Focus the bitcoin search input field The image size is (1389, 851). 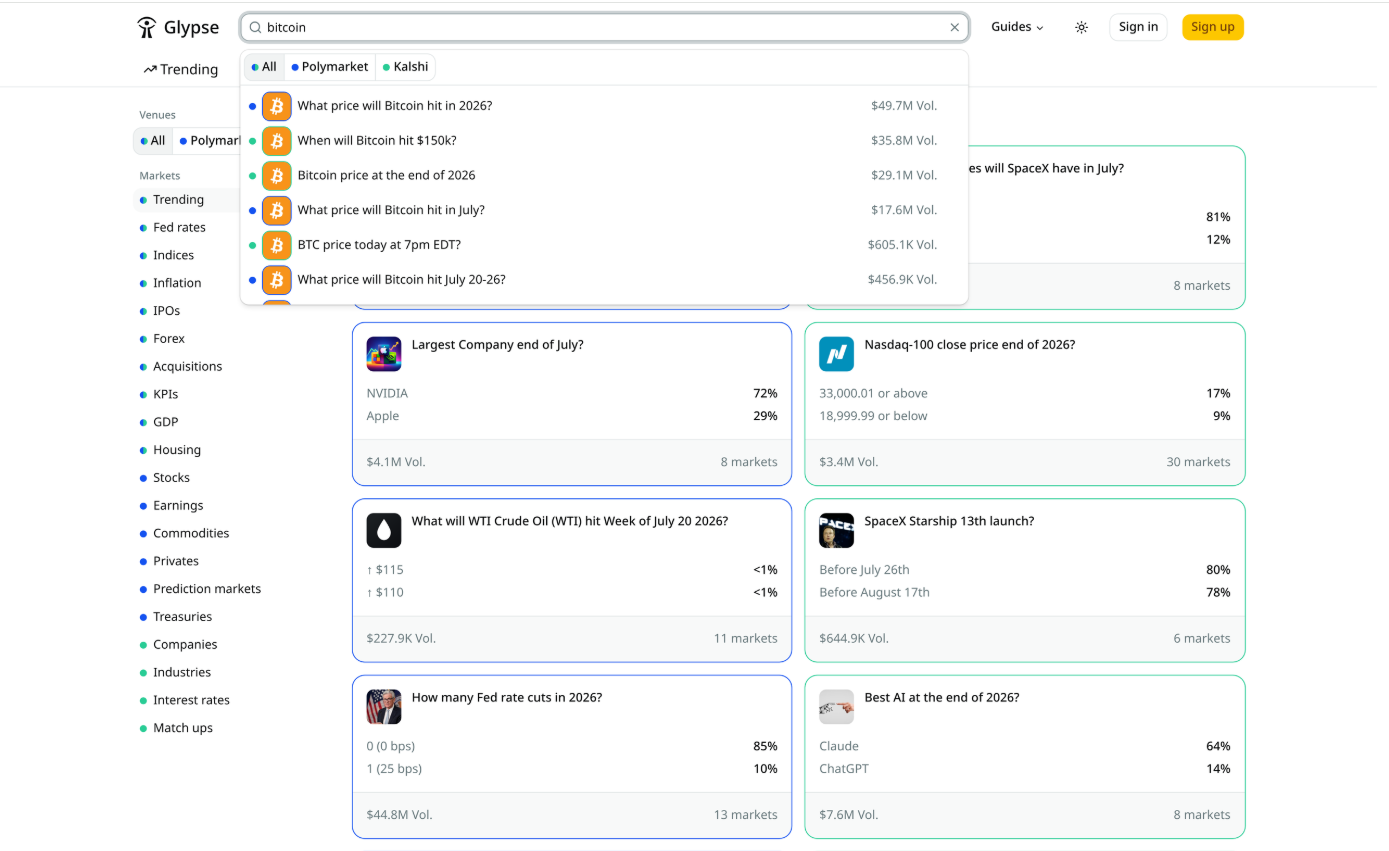[x=604, y=28]
